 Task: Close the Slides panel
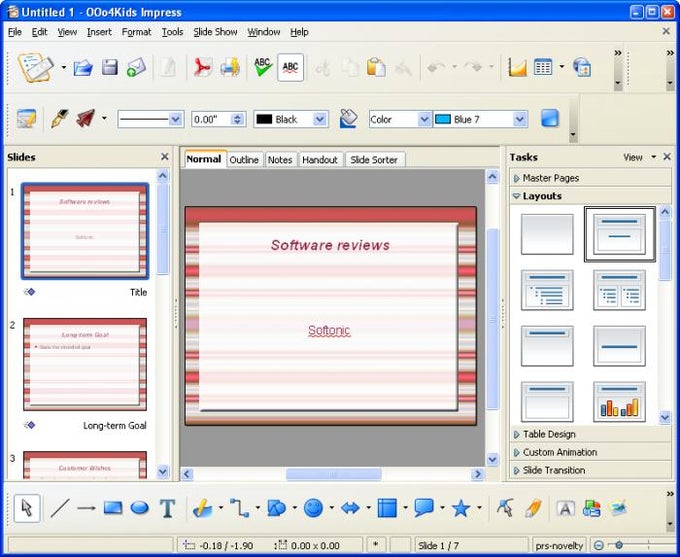(164, 157)
